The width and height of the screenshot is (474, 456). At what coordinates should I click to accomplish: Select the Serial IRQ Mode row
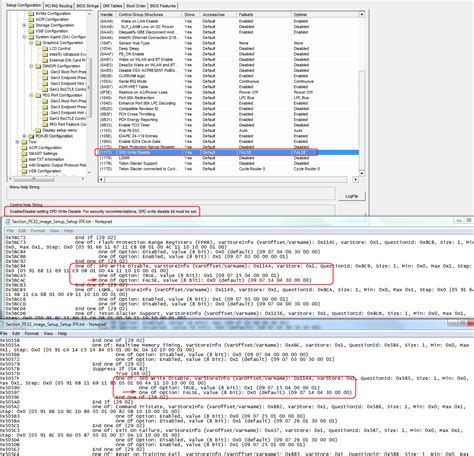229,81
